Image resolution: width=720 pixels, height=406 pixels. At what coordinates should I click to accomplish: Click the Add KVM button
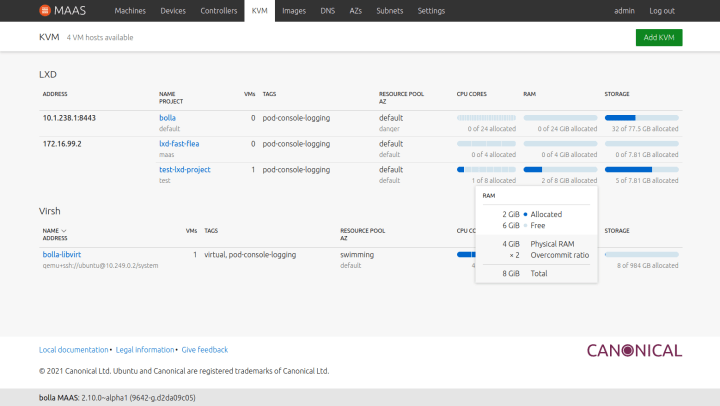click(659, 37)
